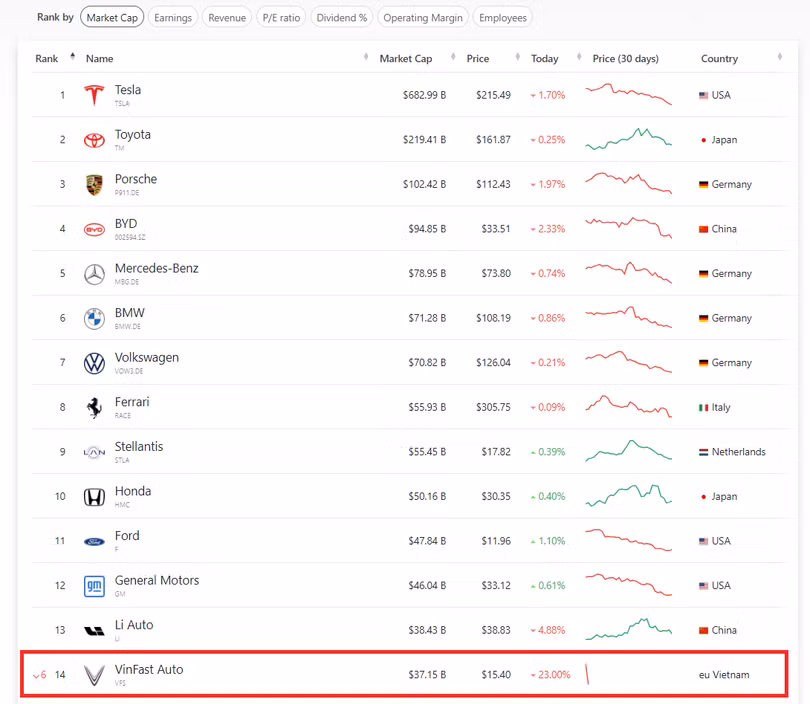
Task: Switch ranking to Earnings
Action: click(173, 18)
